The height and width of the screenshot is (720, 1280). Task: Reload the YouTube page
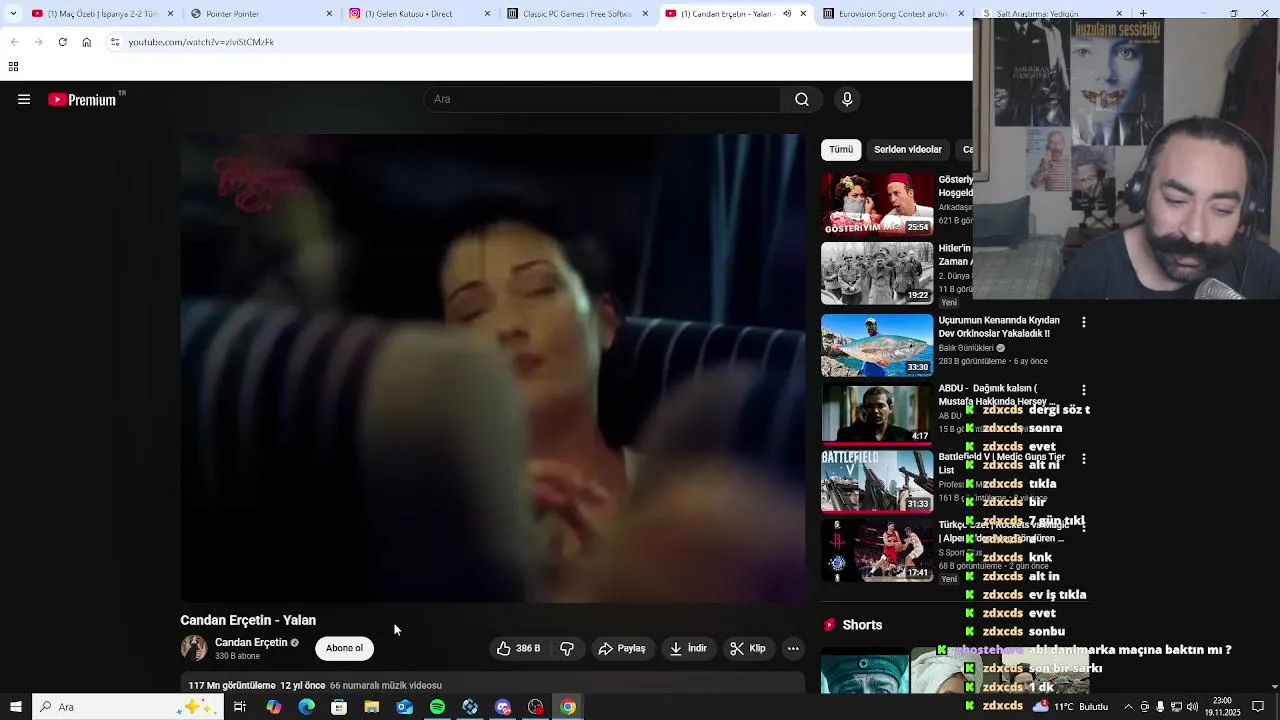click(62, 42)
